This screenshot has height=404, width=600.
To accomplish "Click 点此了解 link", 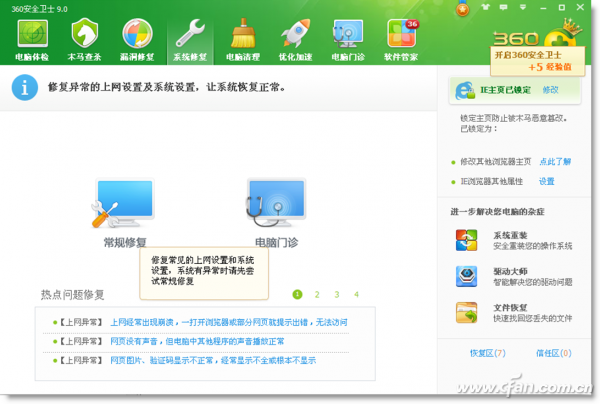I will [555, 161].
